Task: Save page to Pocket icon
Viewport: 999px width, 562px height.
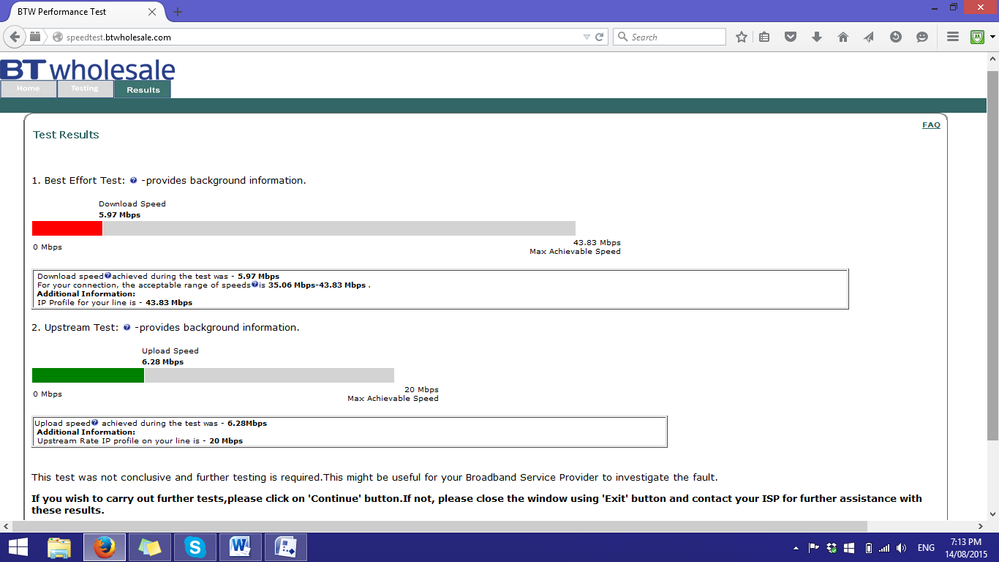Action: point(791,37)
